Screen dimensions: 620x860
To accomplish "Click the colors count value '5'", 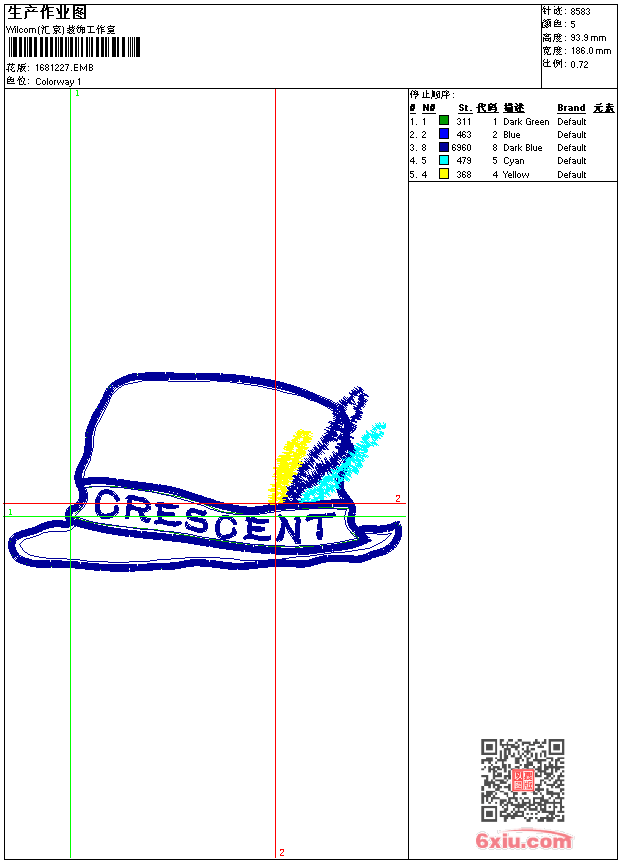I will coord(573,25).
